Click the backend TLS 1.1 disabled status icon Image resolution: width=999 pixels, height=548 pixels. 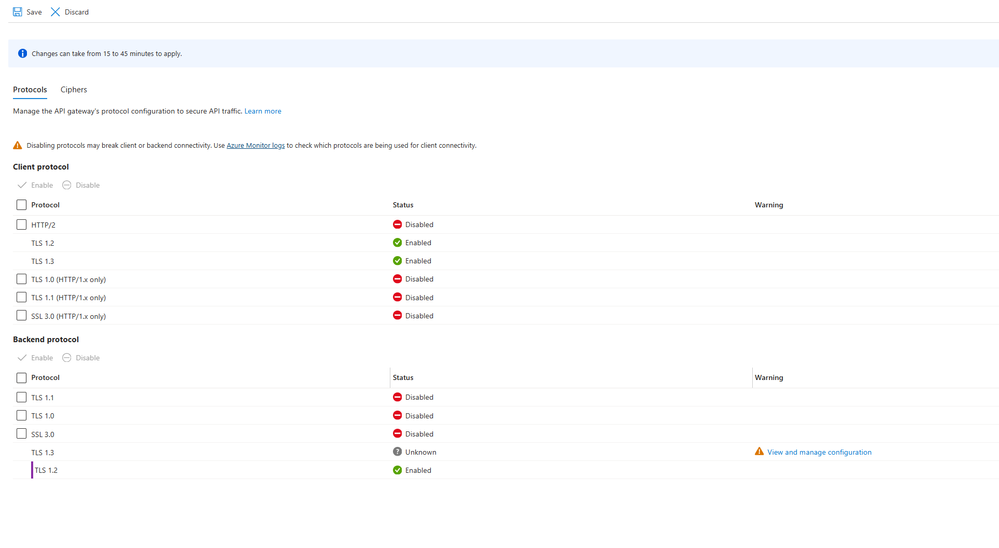pos(397,397)
